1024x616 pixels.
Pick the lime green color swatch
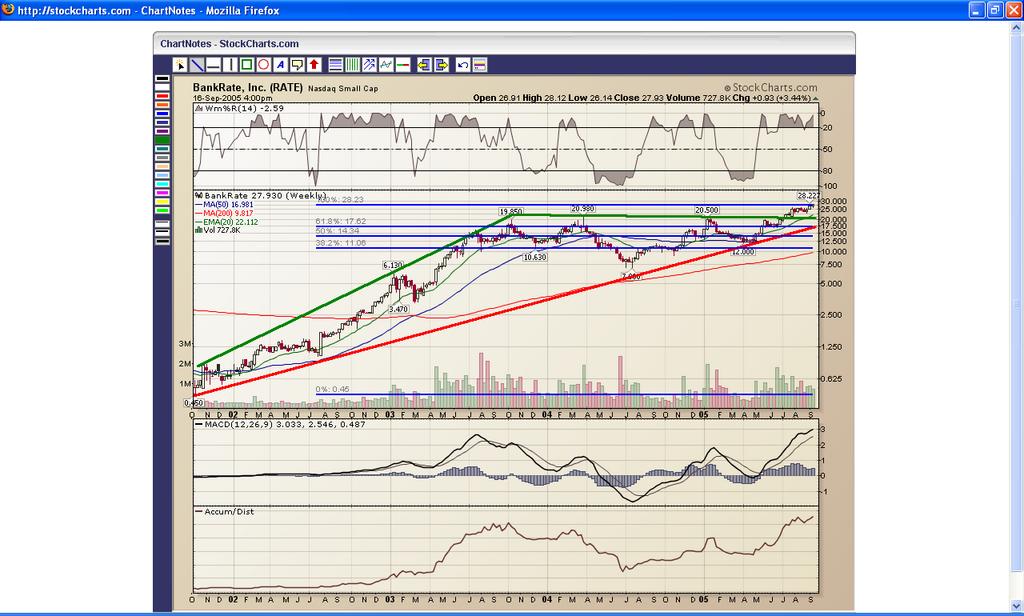[162, 210]
